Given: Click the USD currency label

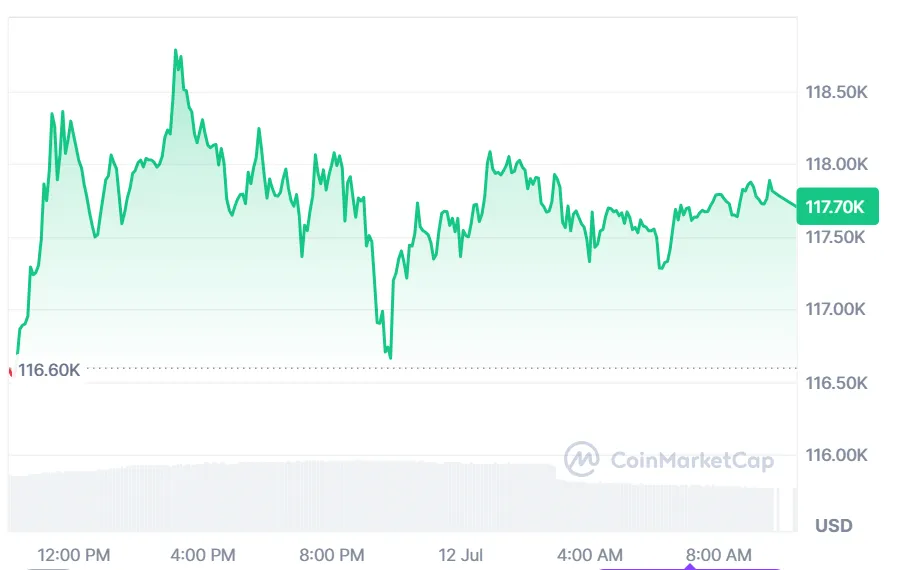Looking at the screenshot, I should (833, 526).
